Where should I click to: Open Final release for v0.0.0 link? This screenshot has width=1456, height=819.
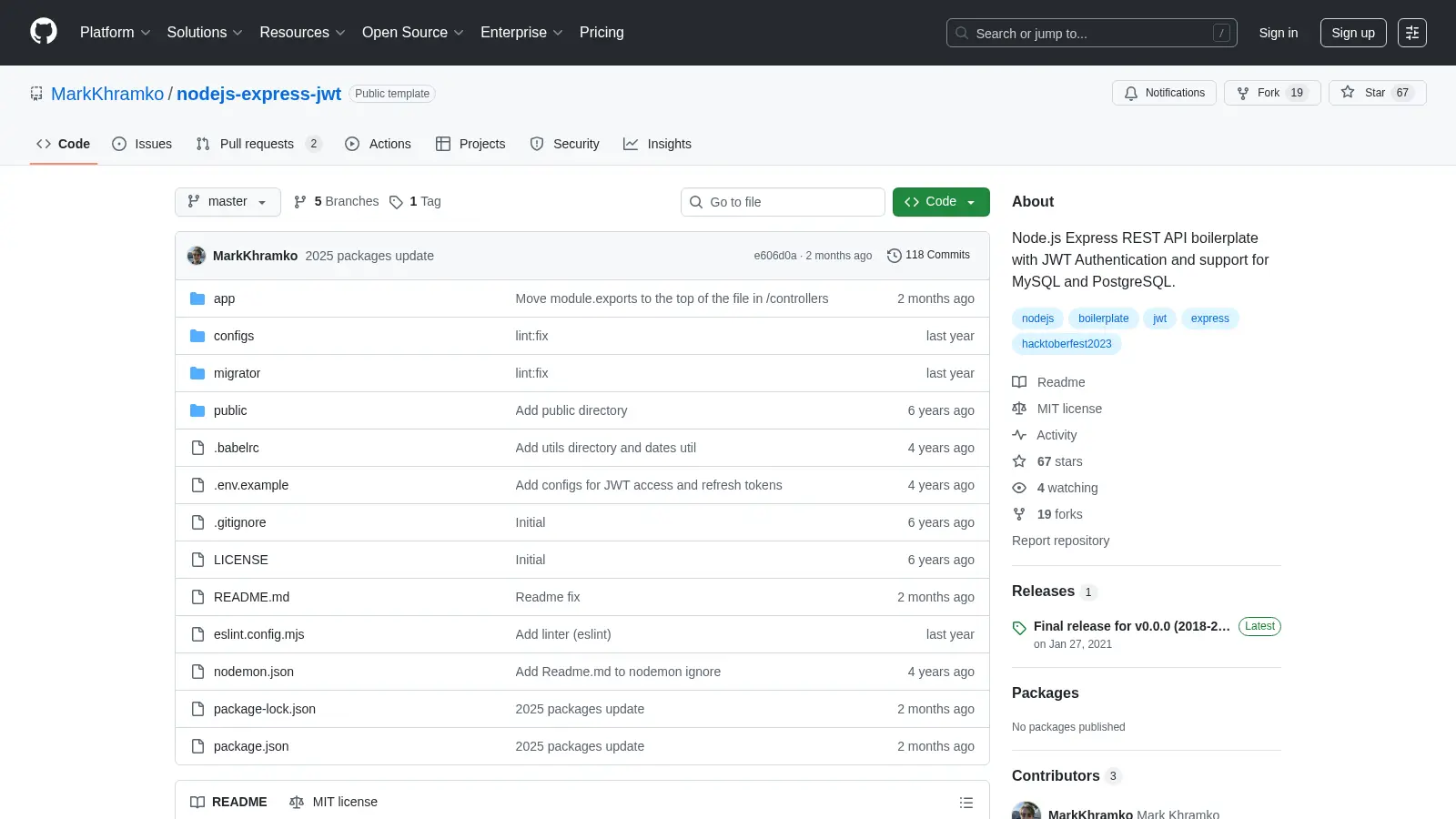coord(1131,626)
